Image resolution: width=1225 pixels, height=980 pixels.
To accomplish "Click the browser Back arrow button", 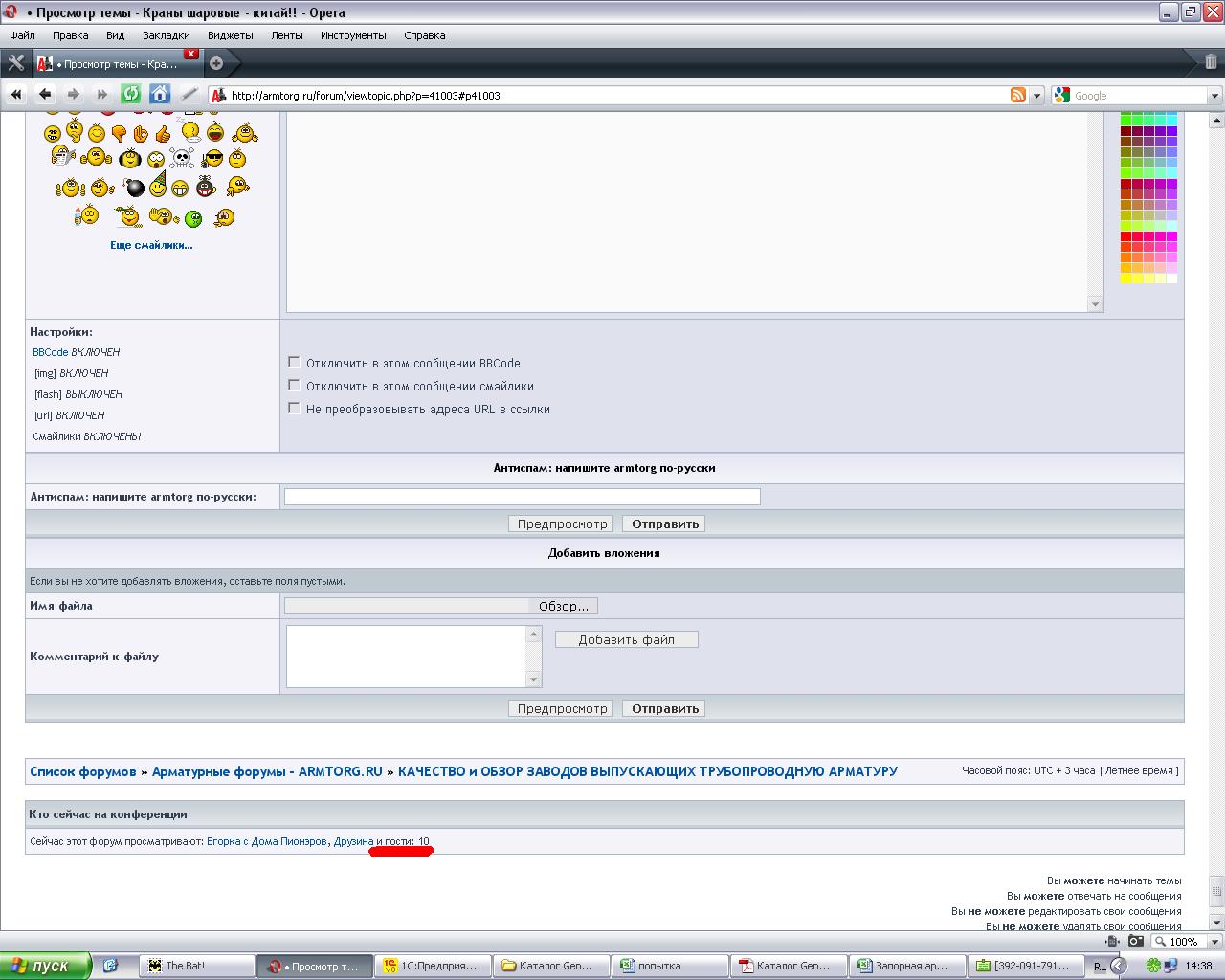I will pos(45,94).
